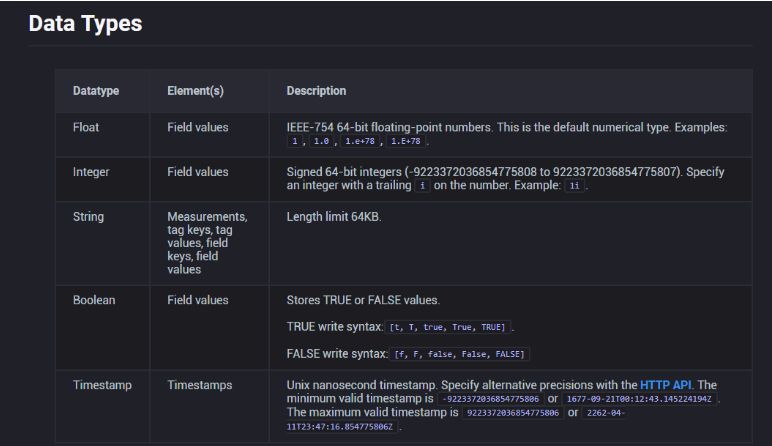The width and height of the screenshot is (772, 446).
Task: Select the String datatype cell
Action: (88, 216)
